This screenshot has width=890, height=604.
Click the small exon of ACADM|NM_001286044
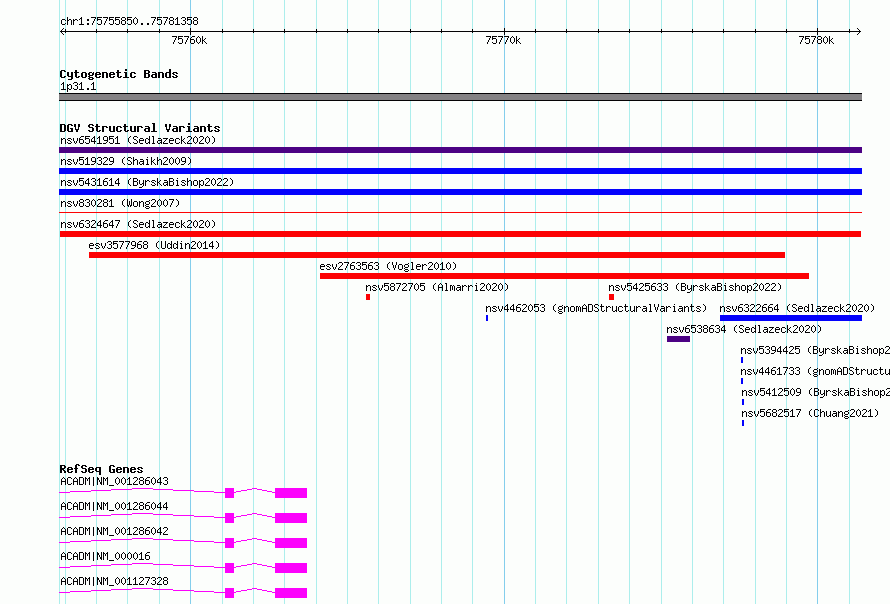229,518
